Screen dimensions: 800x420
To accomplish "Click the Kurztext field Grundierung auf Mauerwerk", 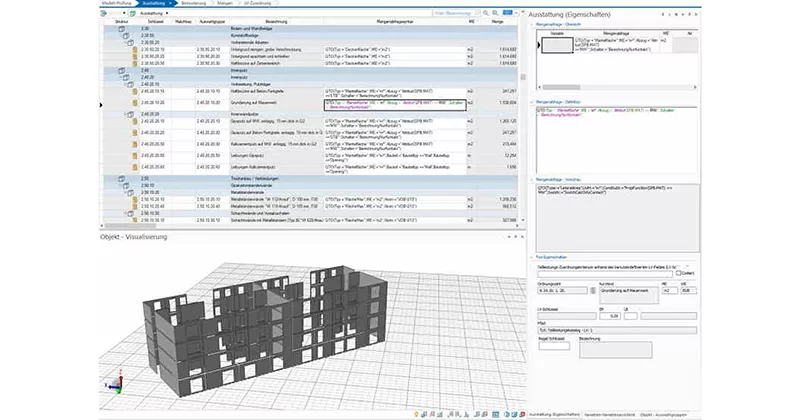I will point(629,295).
